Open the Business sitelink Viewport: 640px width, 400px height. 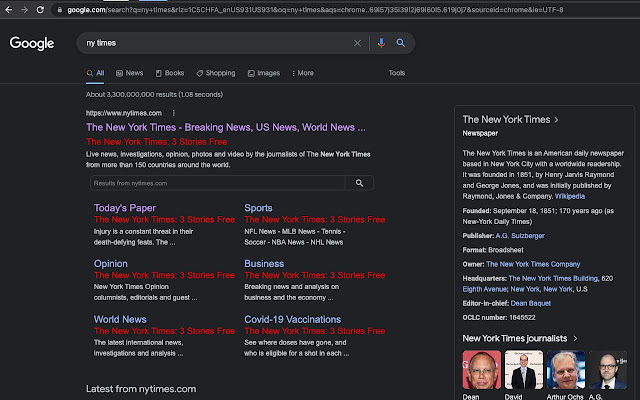264,264
